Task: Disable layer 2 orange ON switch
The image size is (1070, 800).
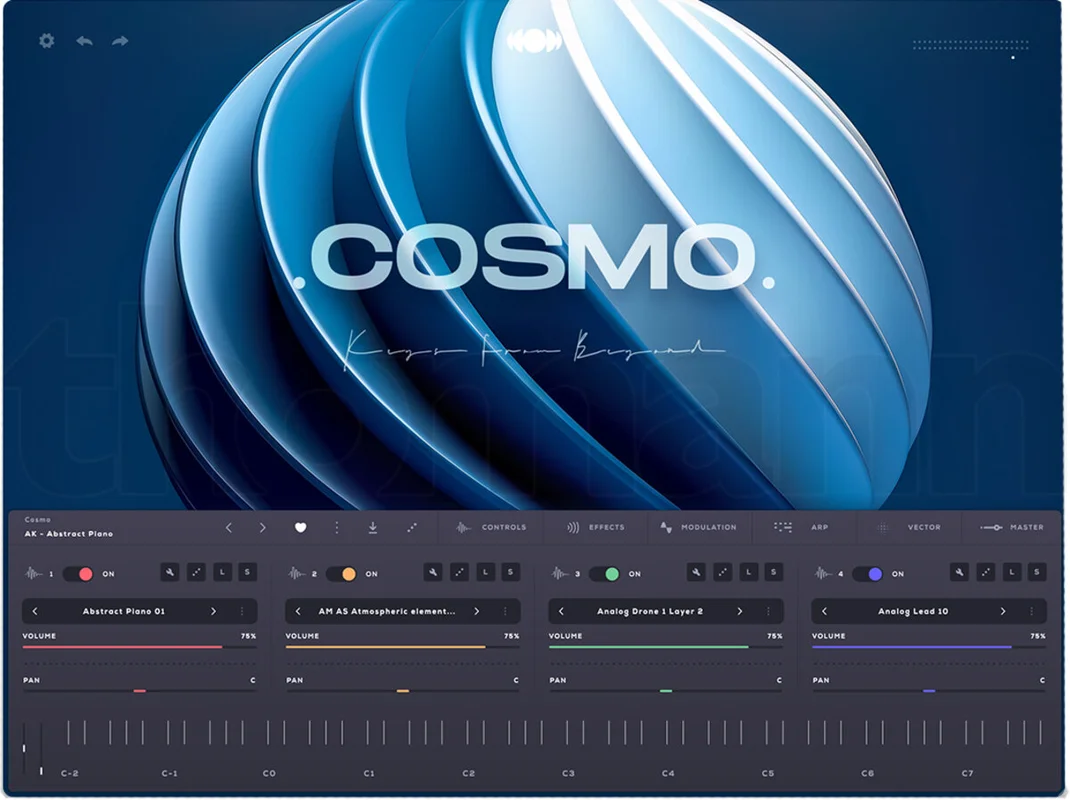Action: click(341, 574)
